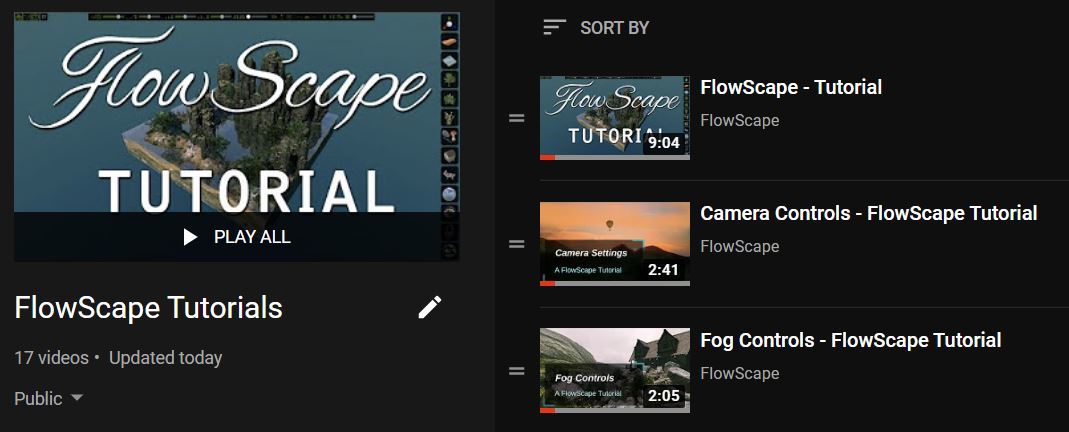Click the PLAY ALL button text
Image resolution: width=1069 pixels, height=432 pixels.
tap(252, 237)
